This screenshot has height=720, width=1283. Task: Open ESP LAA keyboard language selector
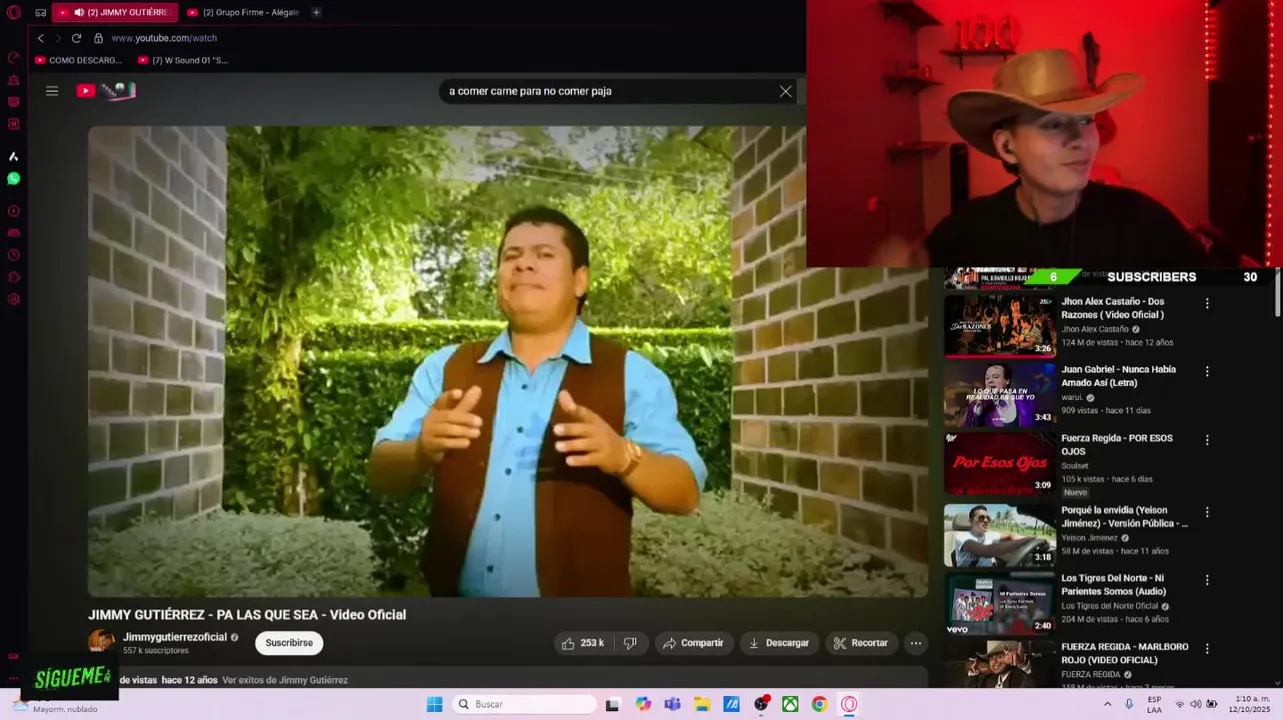(1154, 704)
